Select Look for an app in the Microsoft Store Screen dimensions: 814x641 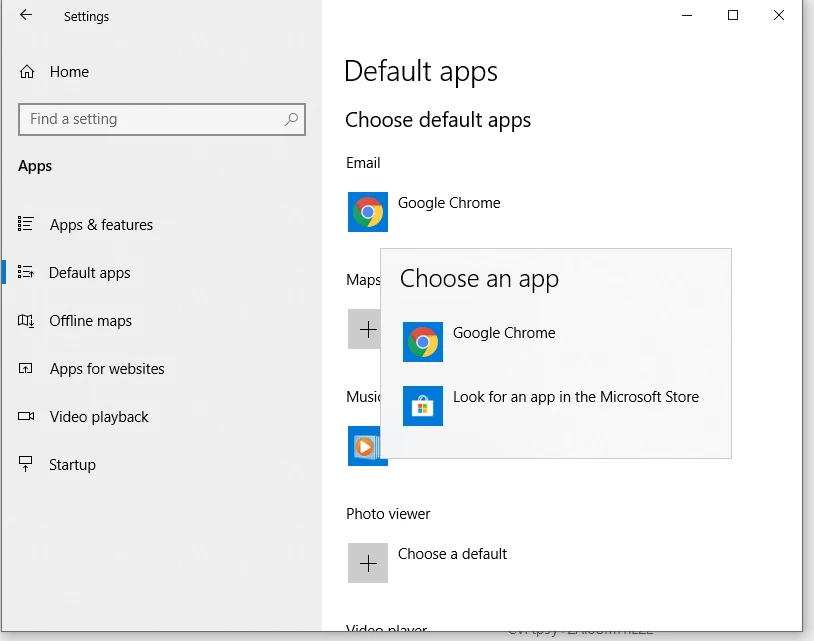point(576,397)
